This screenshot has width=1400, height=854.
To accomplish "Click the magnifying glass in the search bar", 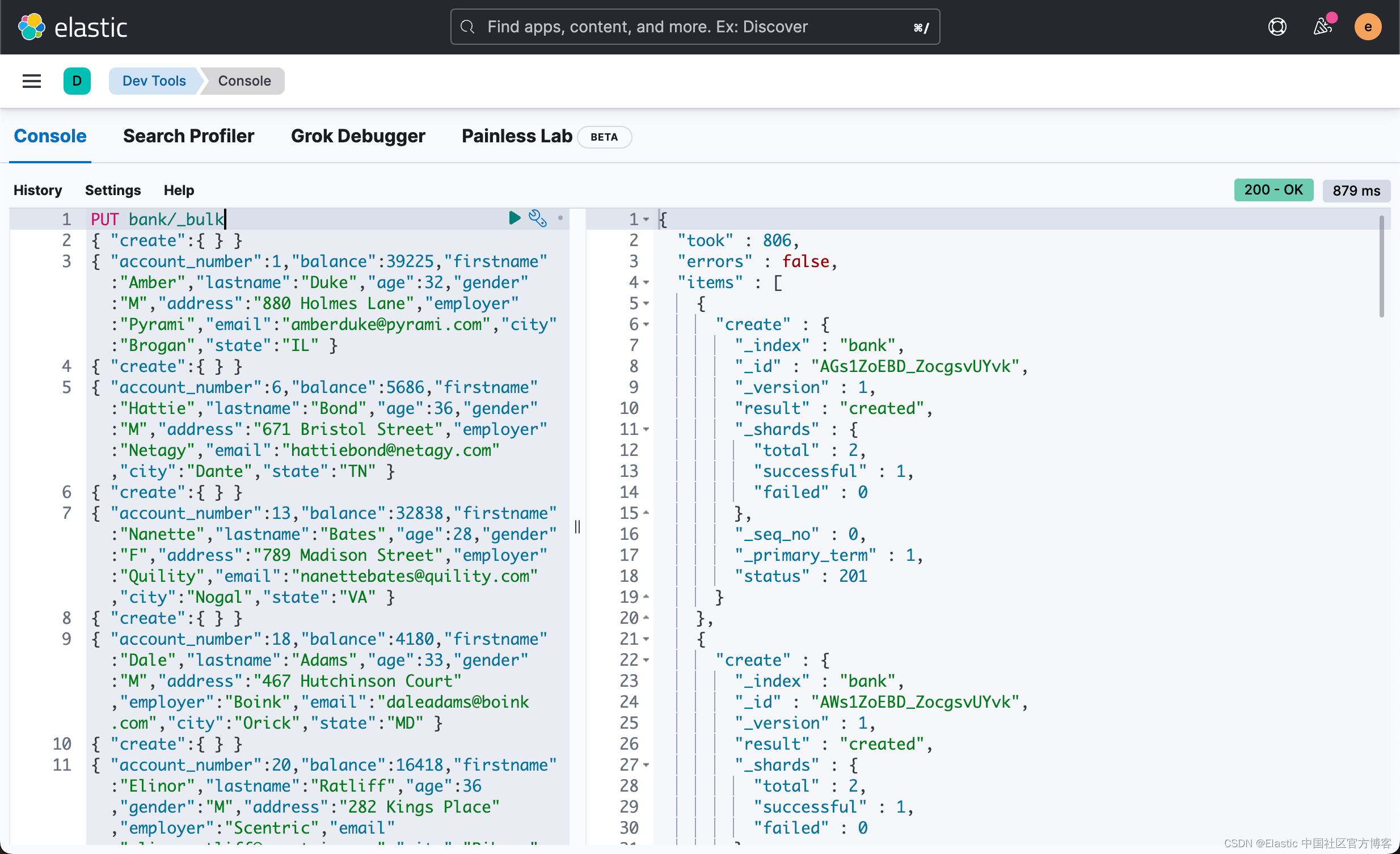I will click(x=467, y=27).
